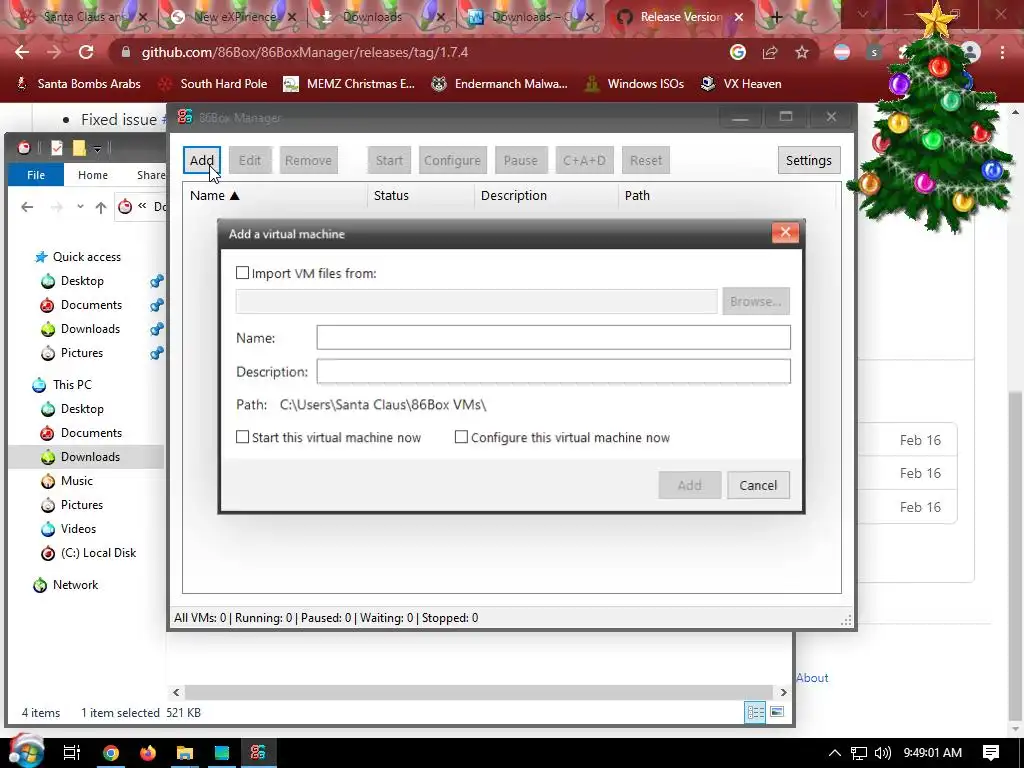Image resolution: width=1024 pixels, height=768 pixels.
Task: Click the Description input field
Action: tap(553, 372)
